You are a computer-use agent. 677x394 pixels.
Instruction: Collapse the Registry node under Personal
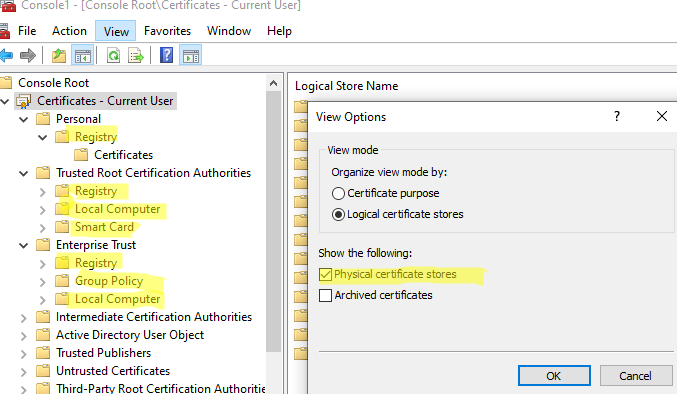coord(43,138)
